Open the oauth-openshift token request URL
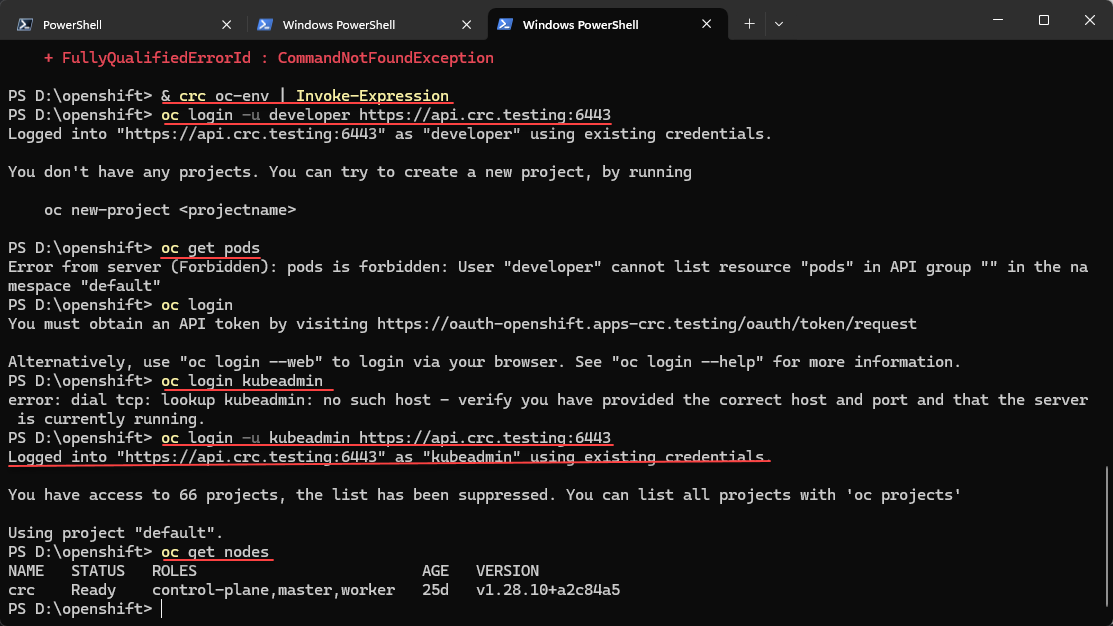The image size is (1113, 626). (x=646, y=324)
